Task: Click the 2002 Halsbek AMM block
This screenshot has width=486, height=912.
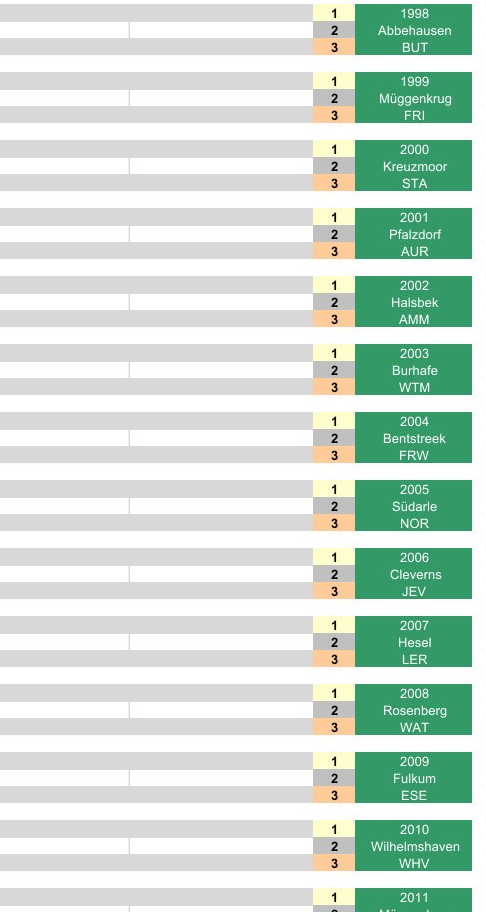Action: tap(413, 302)
